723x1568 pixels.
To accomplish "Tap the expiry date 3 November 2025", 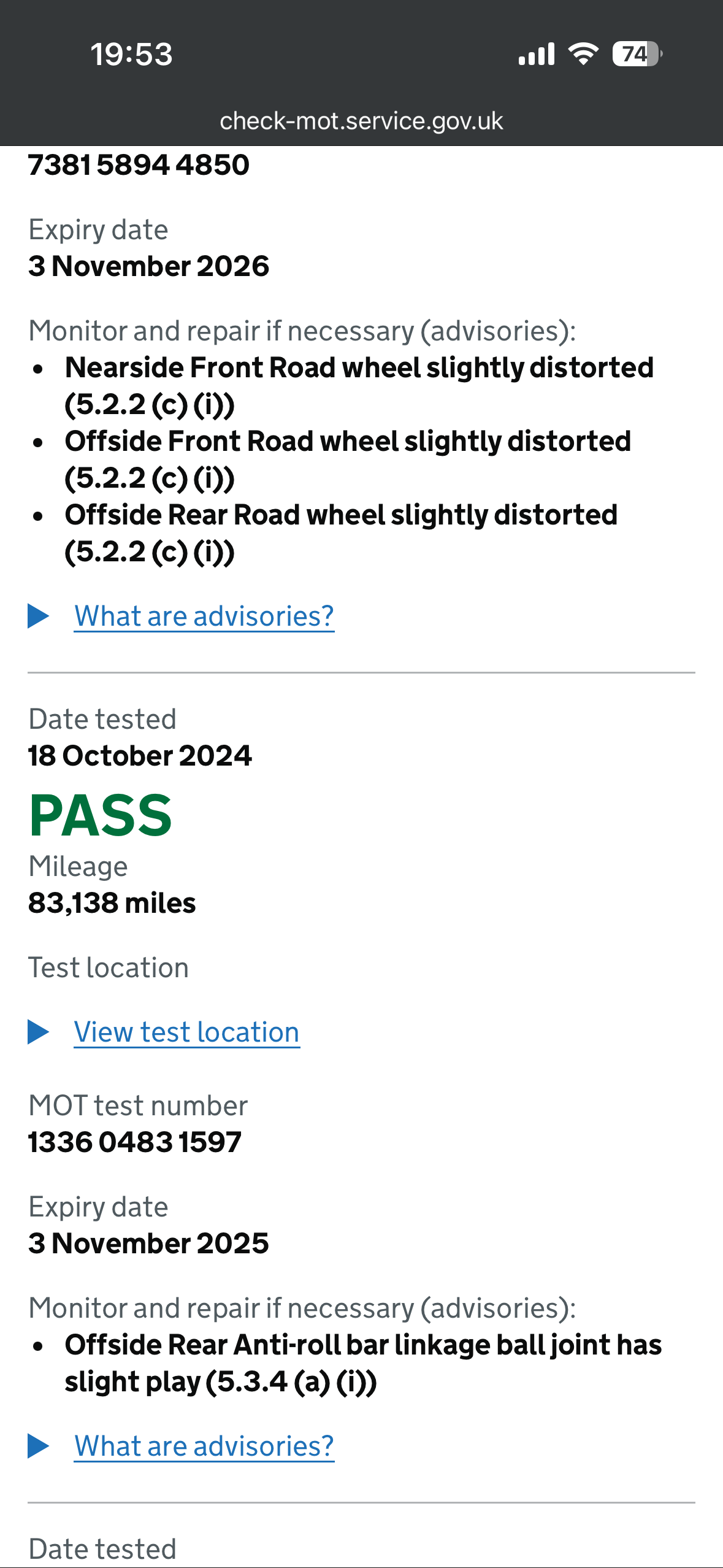I will 148,1243.
